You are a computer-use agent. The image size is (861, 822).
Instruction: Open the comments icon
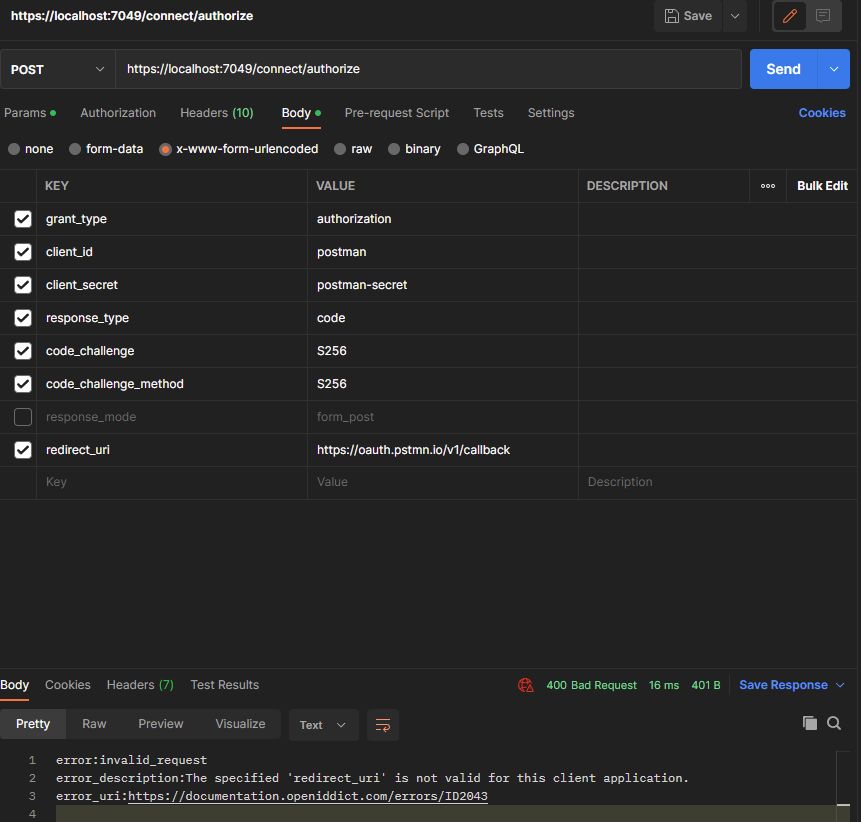pyautogui.click(x=823, y=16)
